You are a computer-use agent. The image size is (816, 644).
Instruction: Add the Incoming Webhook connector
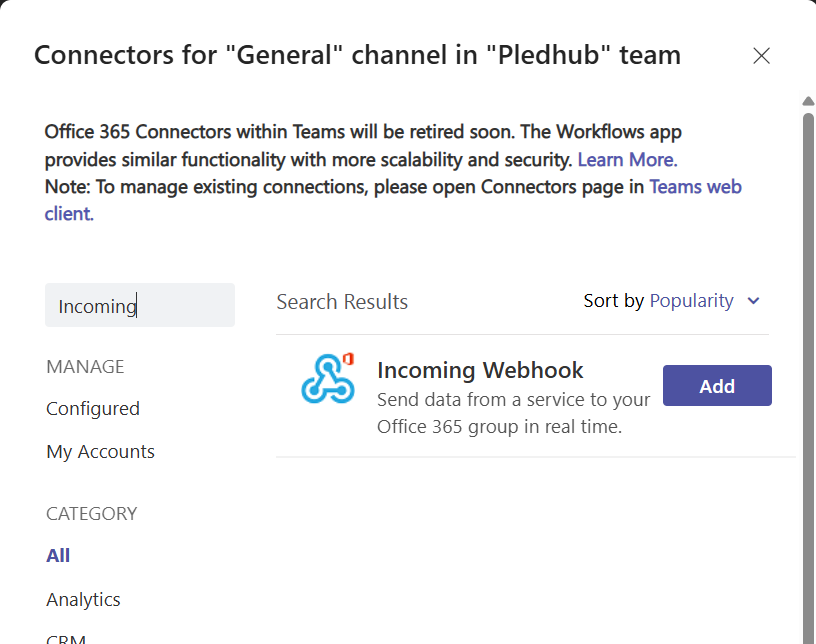coord(717,385)
